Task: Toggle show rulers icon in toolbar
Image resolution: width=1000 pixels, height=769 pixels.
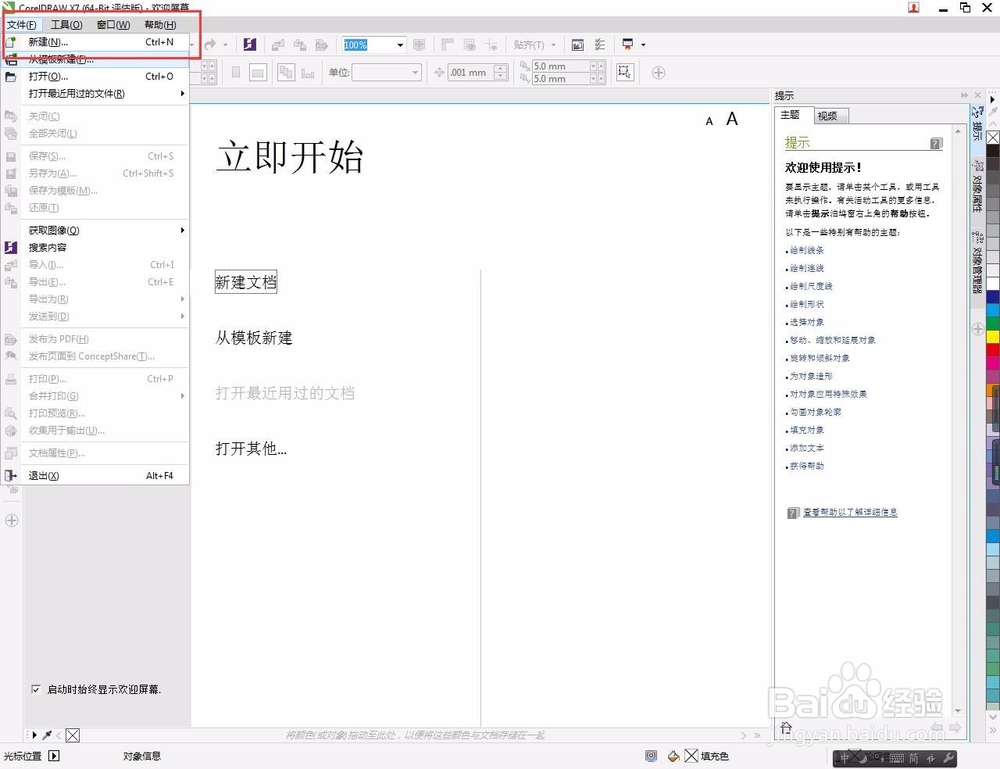Action: (448, 45)
